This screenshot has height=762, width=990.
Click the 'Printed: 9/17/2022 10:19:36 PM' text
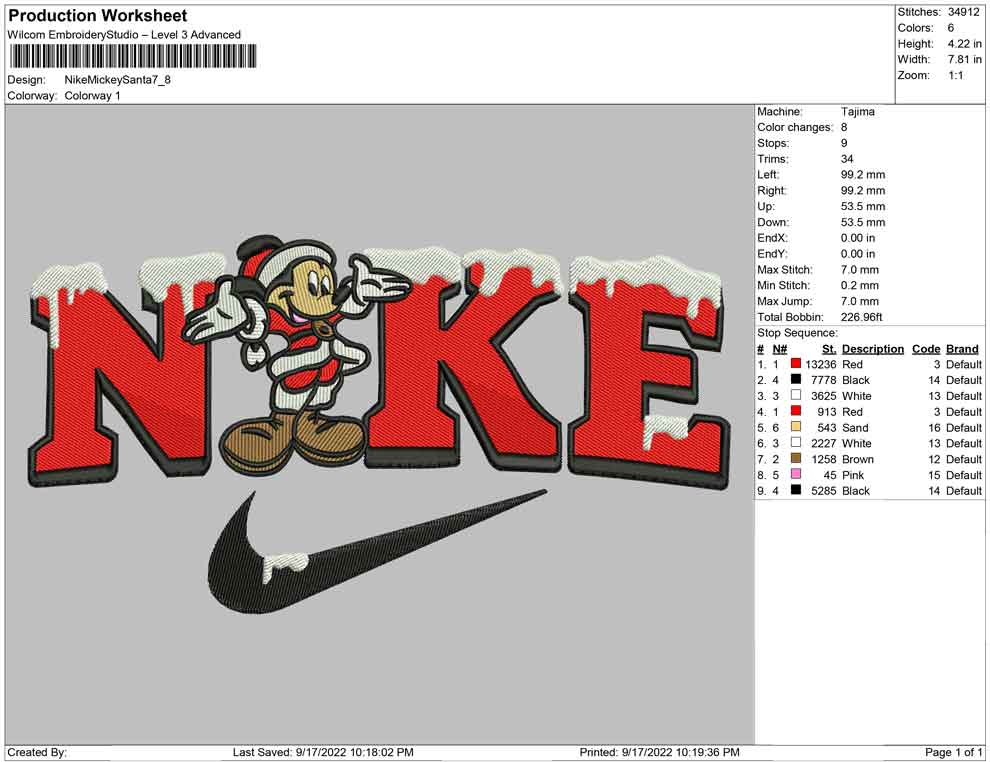pyautogui.click(x=659, y=752)
